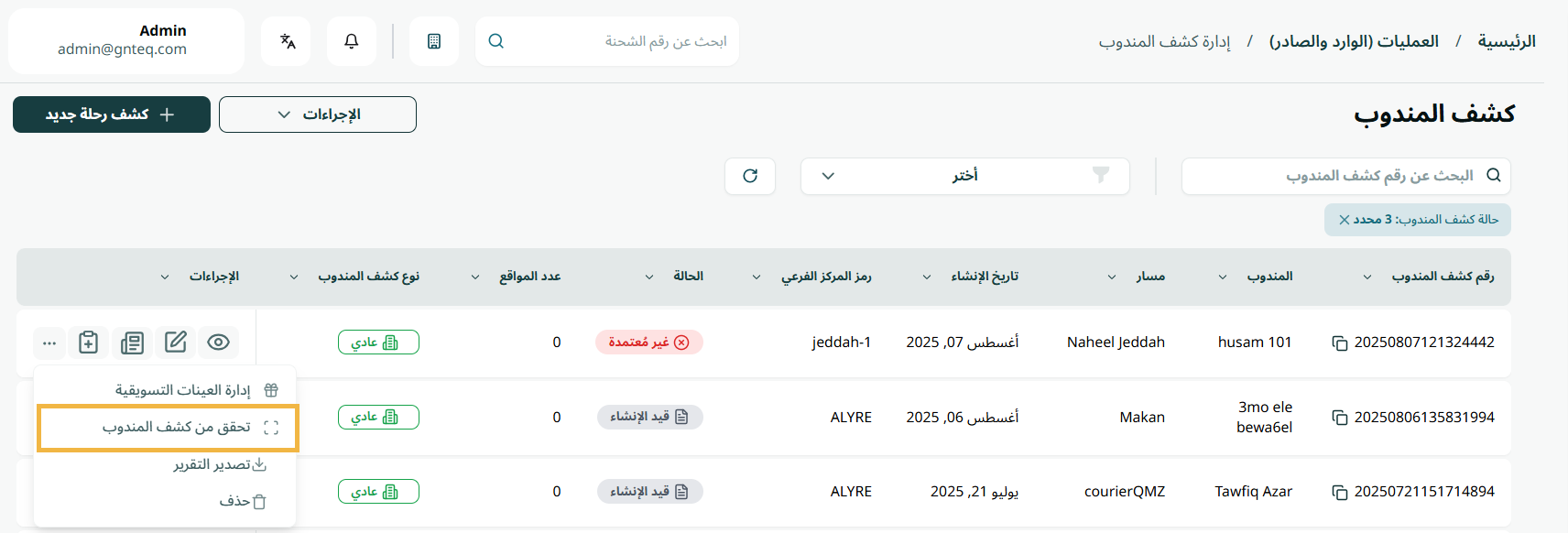Viewport: 1568px width, 533px height.
Task: Open documents icon in husam 101 row
Action: [132, 342]
